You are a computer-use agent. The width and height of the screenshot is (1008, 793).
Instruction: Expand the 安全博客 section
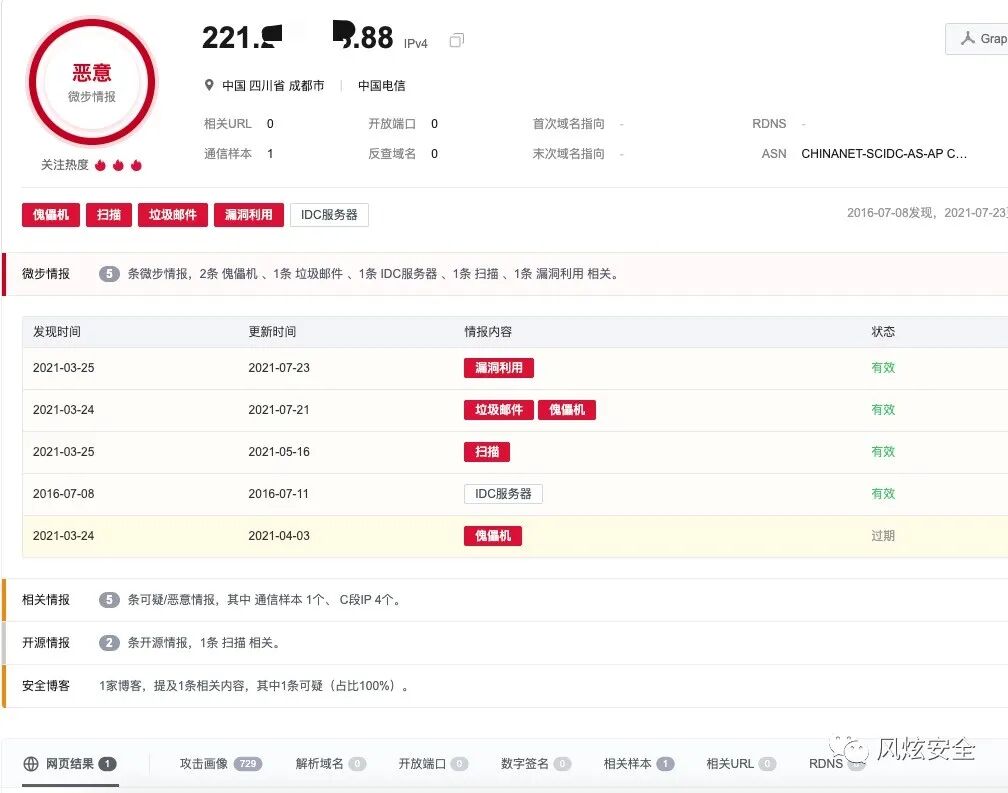(45, 686)
